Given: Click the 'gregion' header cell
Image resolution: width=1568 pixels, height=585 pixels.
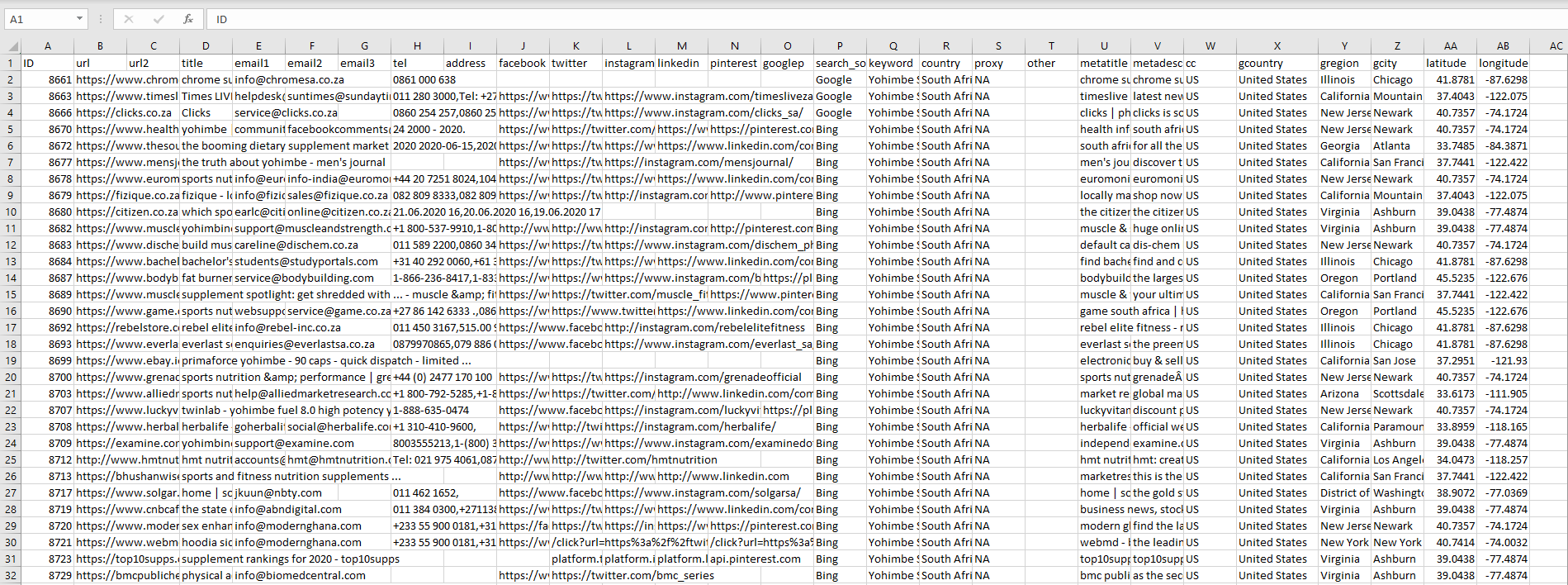Looking at the screenshot, I should (x=1345, y=63).
